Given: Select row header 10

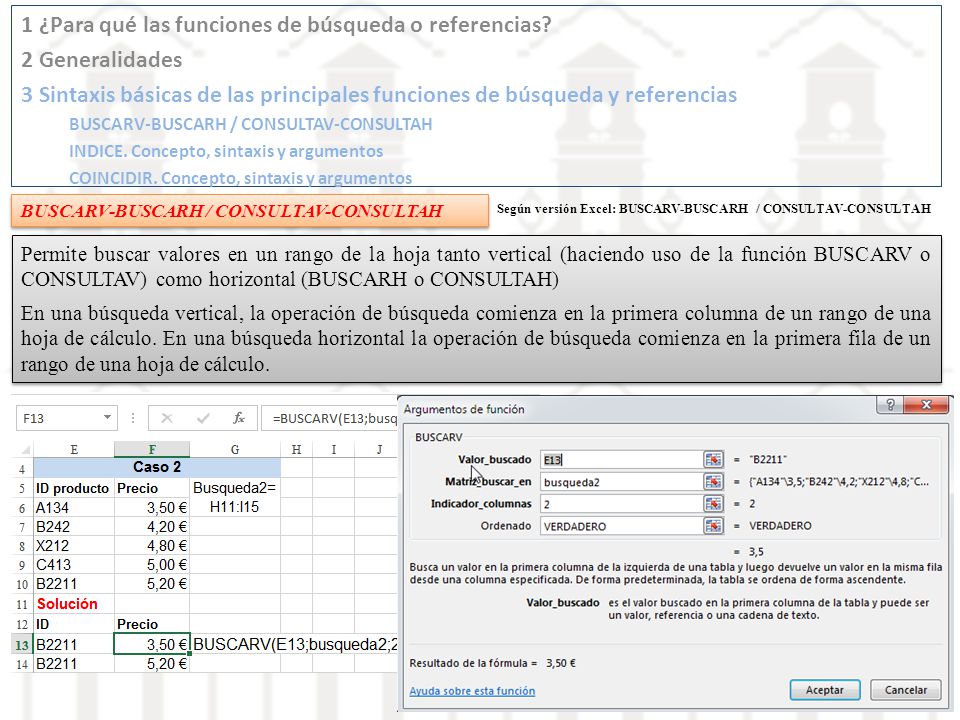Looking at the screenshot, I should point(22,585).
